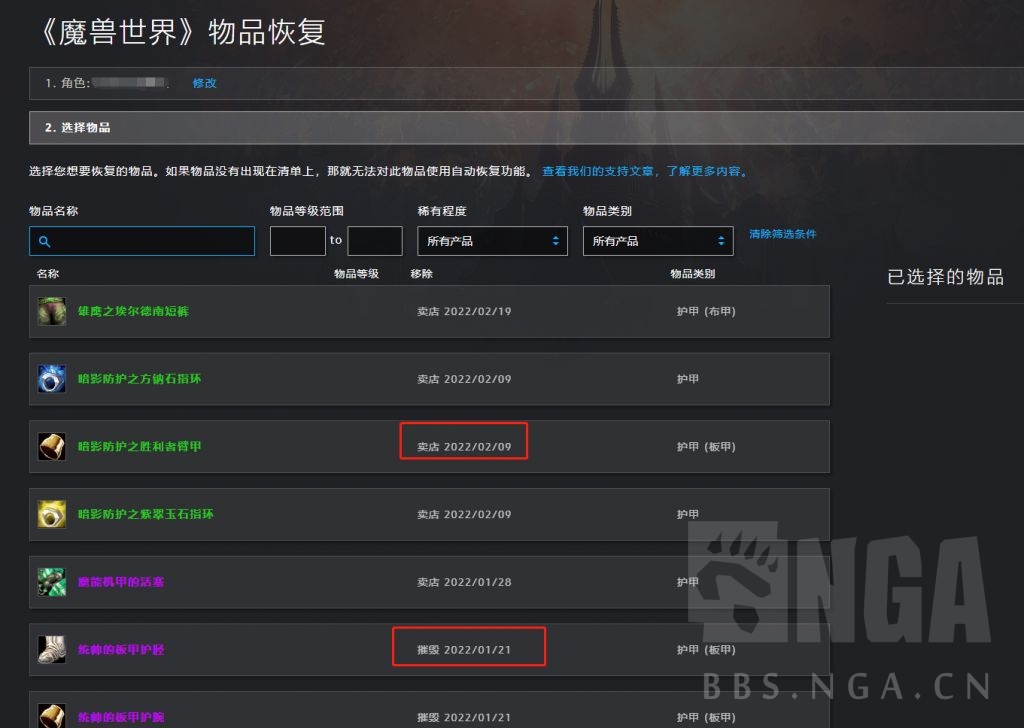1024x728 pixels.
Task: Select item 雄鹰之埃尔德南短裤
Action: tap(133, 311)
